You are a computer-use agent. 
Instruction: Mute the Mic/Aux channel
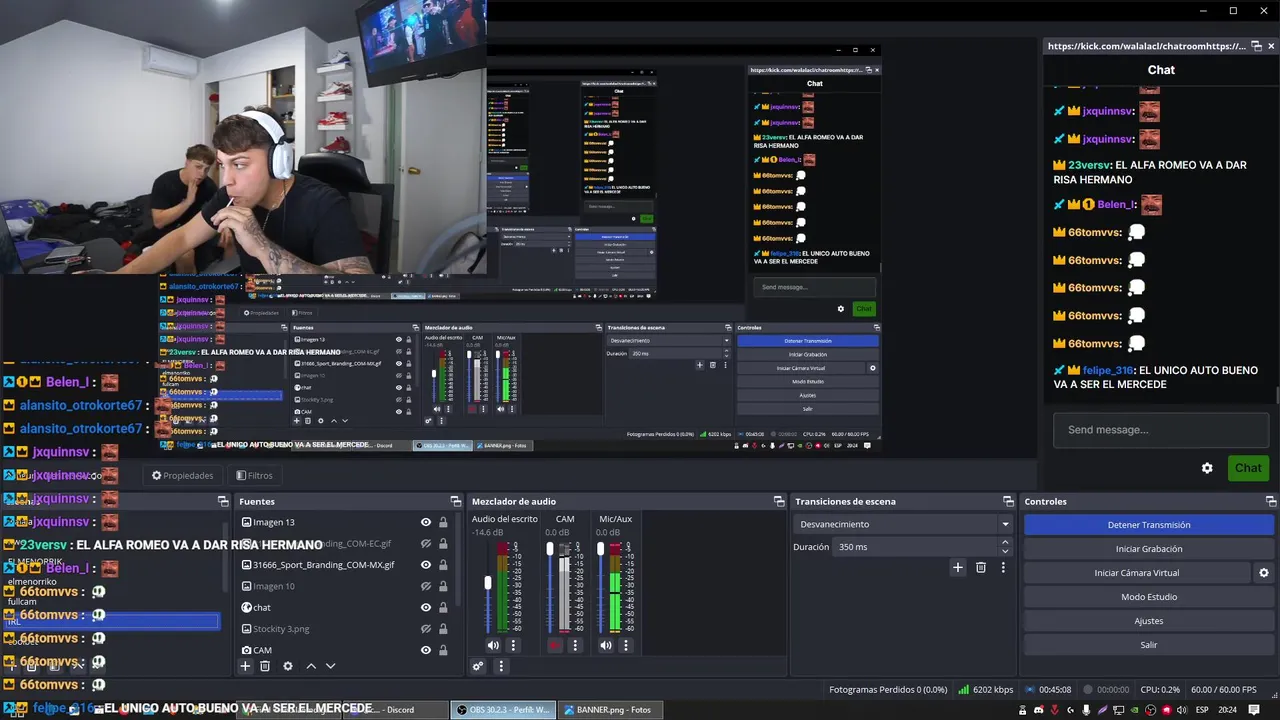[606, 645]
